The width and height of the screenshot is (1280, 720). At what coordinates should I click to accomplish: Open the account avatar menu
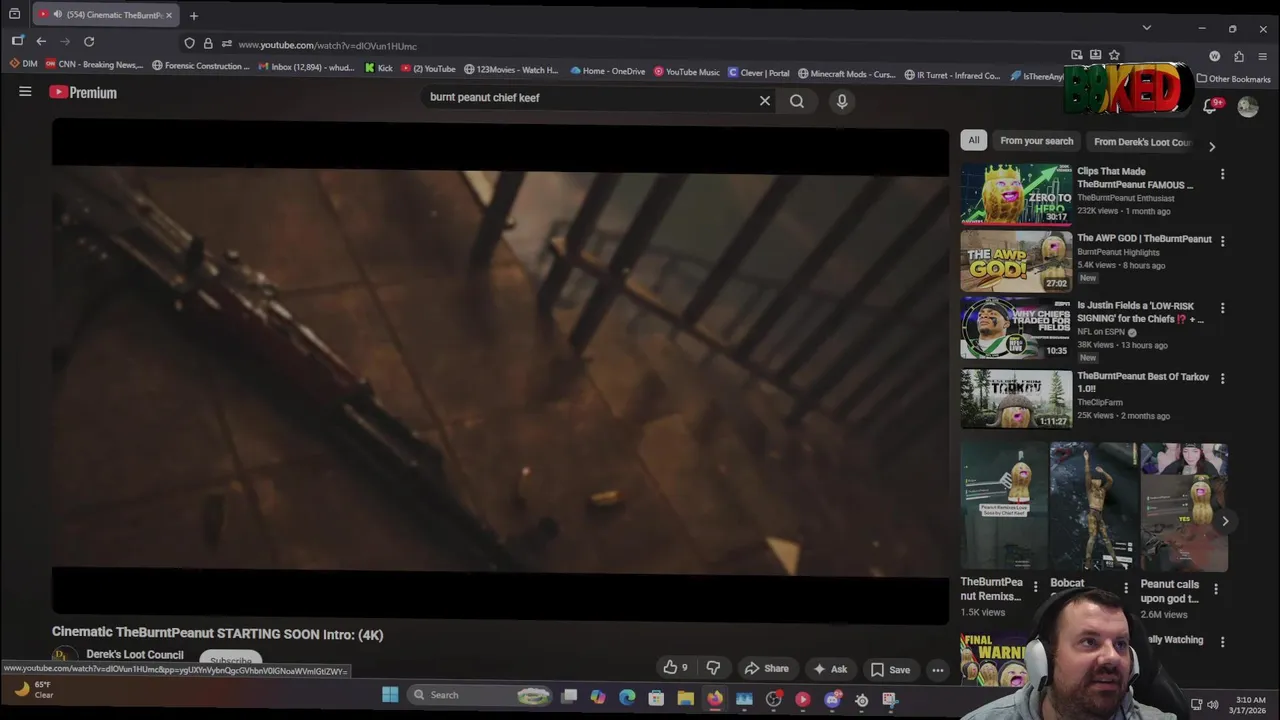click(1248, 107)
